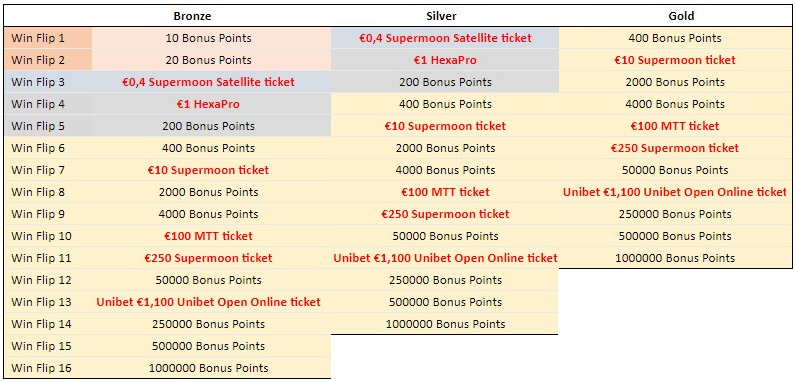Click Bronze 500000 Bonus Points cell
Image resolution: width=795 pixels, height=382 pixels.
[208, 346]
